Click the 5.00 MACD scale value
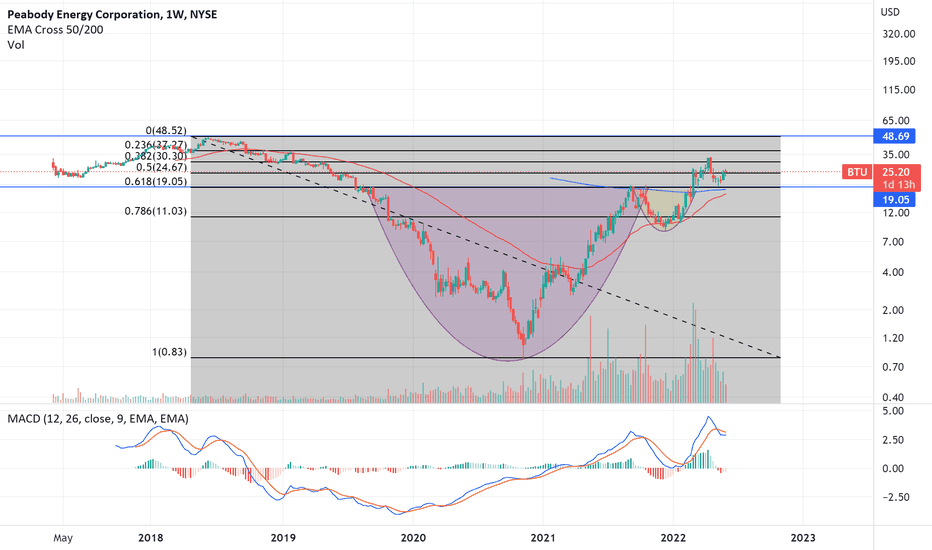 click(893, 411)
